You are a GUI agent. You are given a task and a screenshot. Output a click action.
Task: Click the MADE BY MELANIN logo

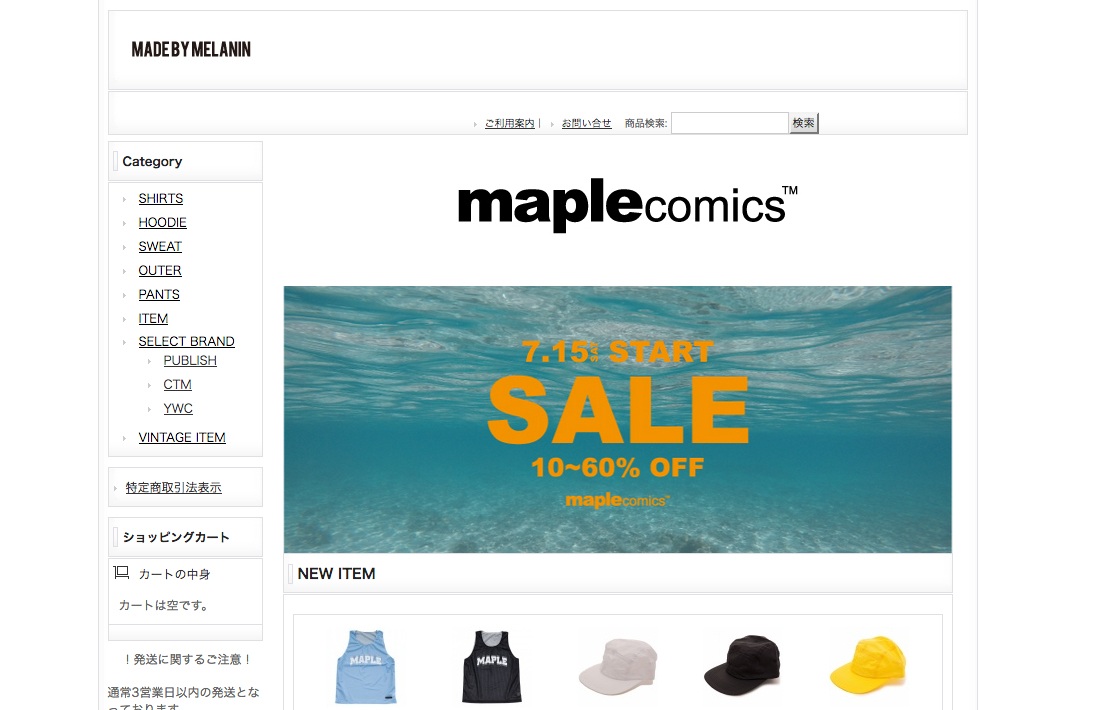(x=191, y=49)
